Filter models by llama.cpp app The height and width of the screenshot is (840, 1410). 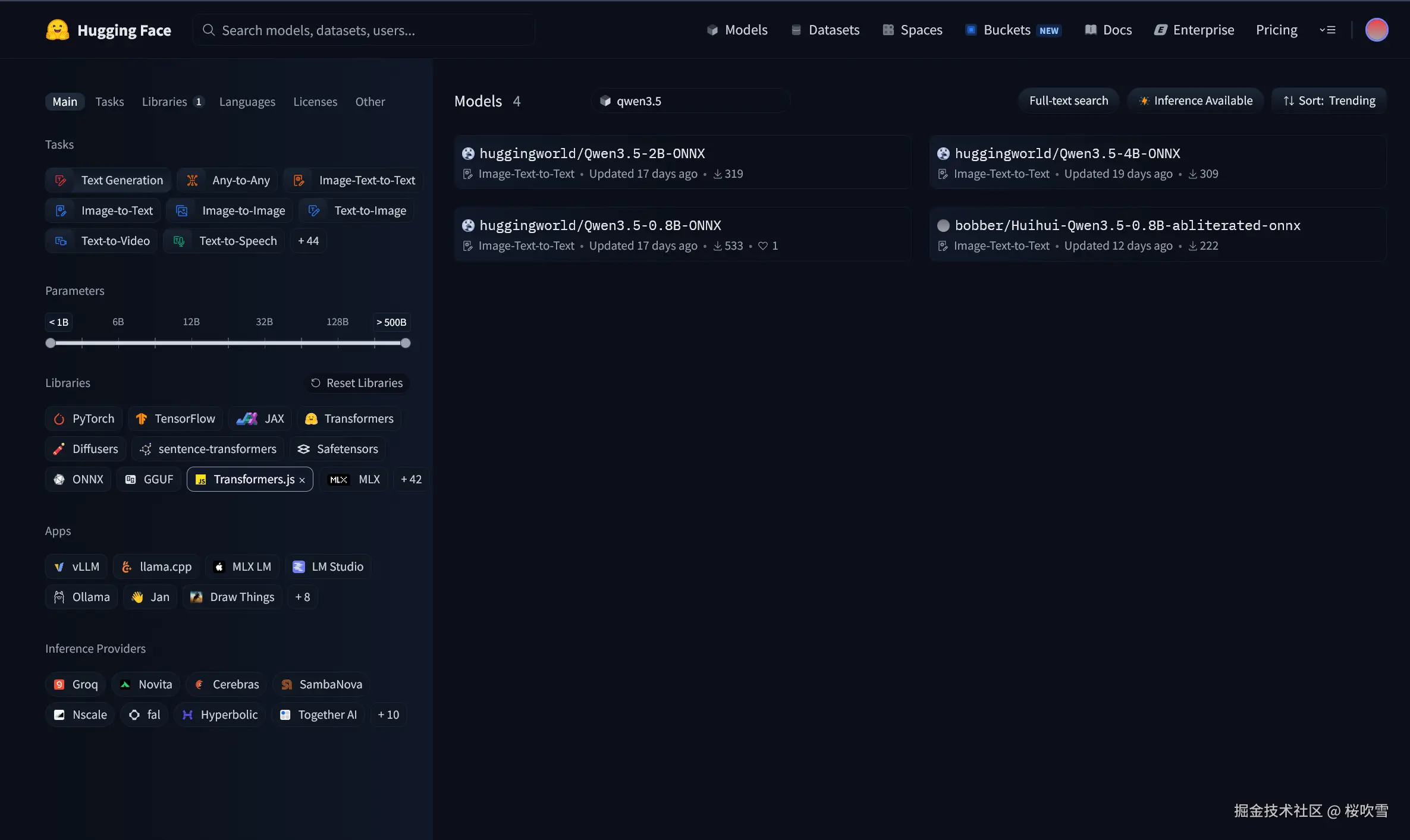[157, 567]
